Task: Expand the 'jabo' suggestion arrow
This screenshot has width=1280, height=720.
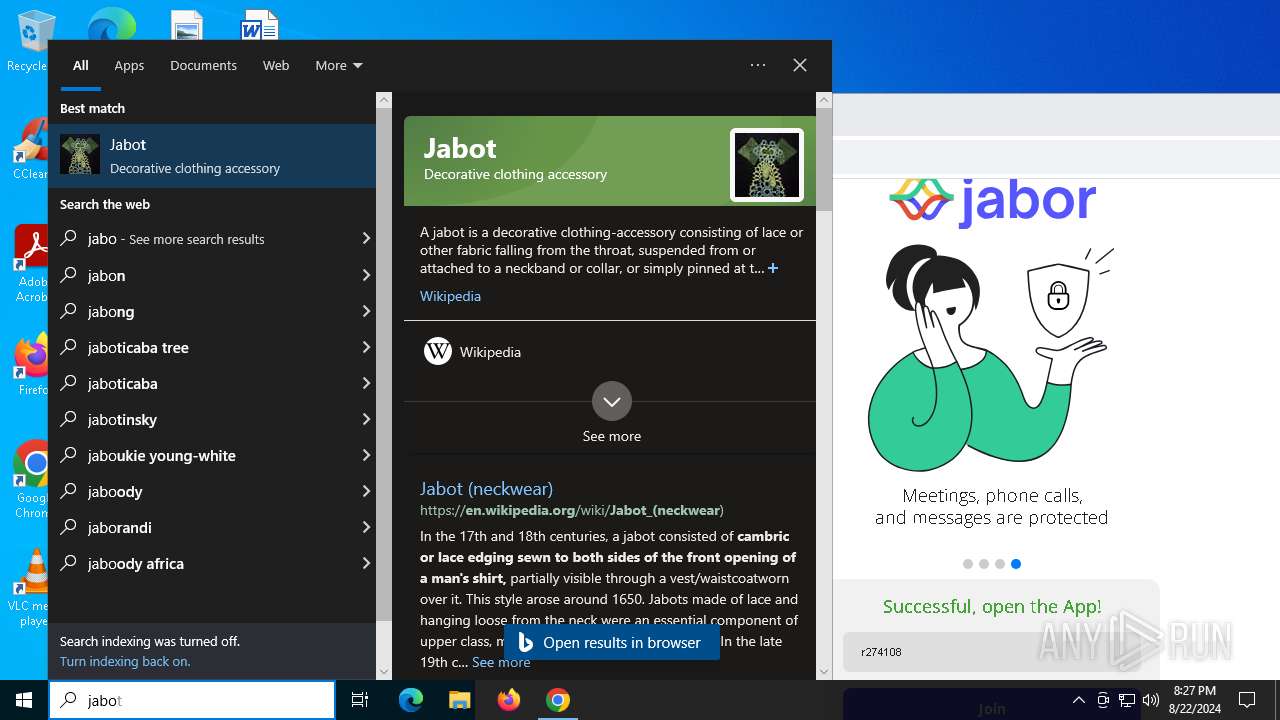Action: point(366,239)
